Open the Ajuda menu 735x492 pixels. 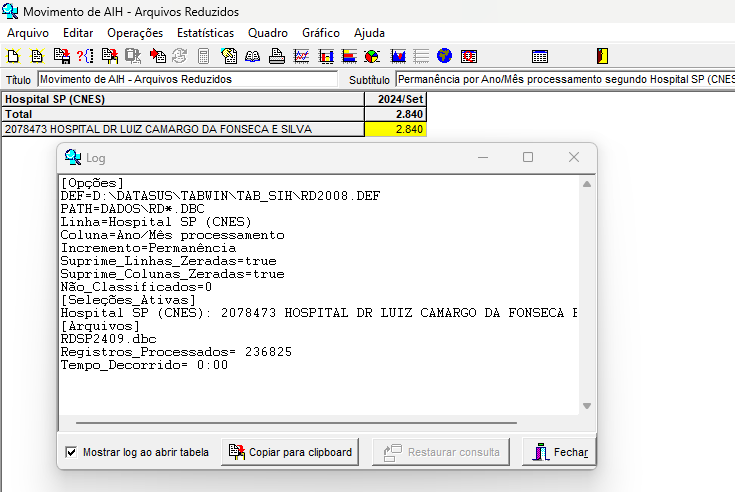click(x=369, y=33)
